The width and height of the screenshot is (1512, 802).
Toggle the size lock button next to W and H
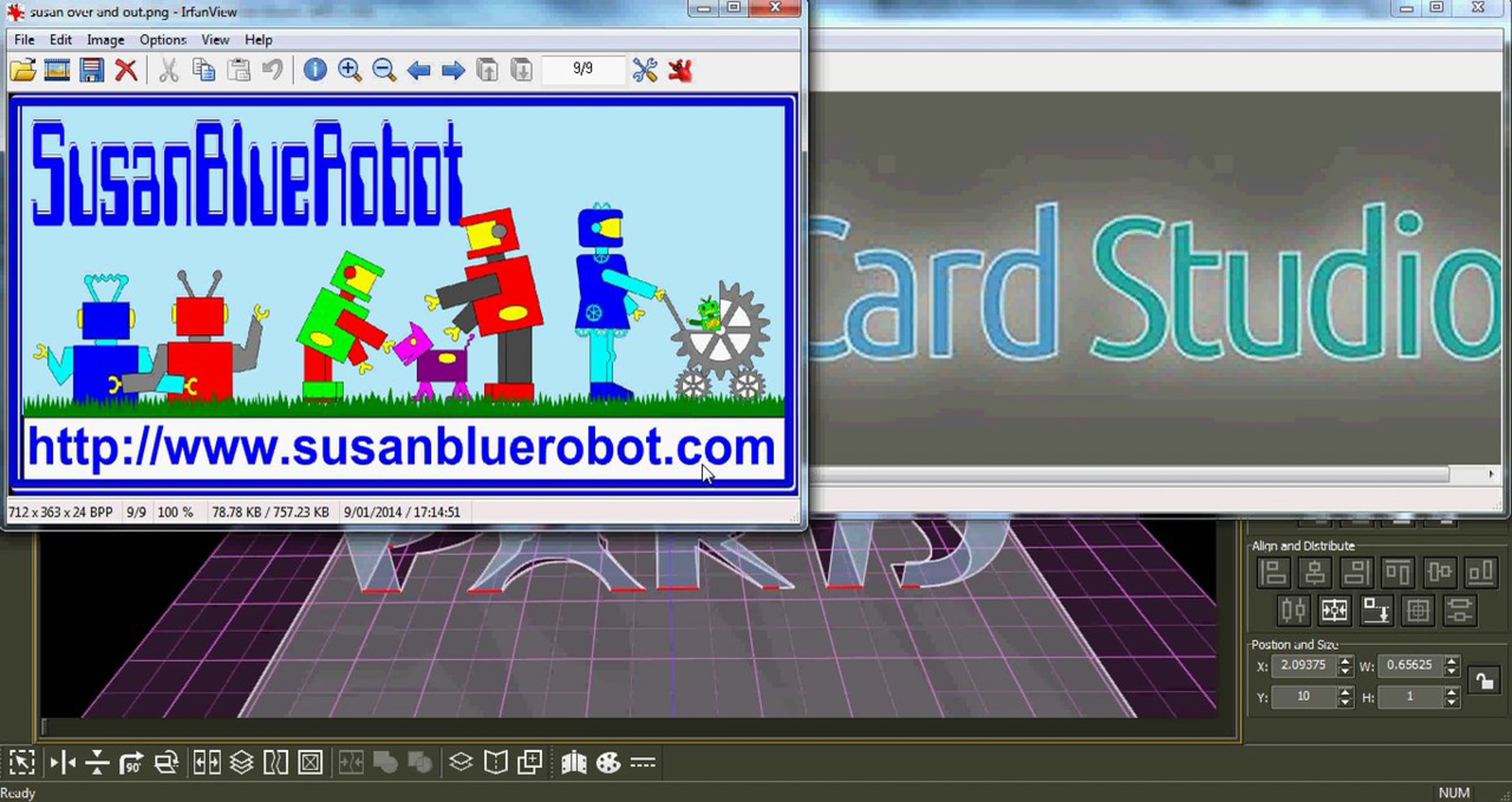click(x=1484, y=681)
